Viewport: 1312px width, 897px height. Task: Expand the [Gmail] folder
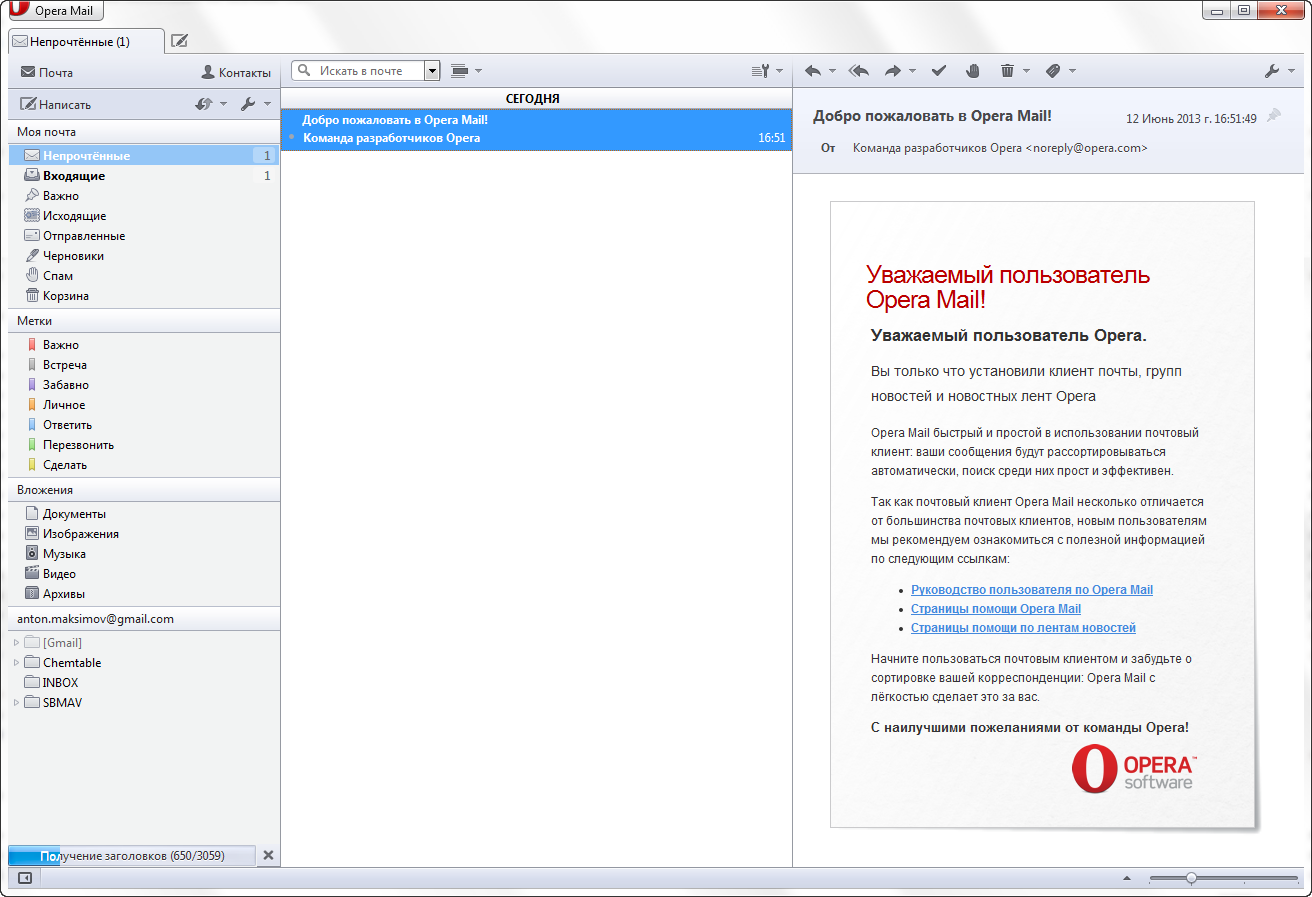[x=16, y=642]
